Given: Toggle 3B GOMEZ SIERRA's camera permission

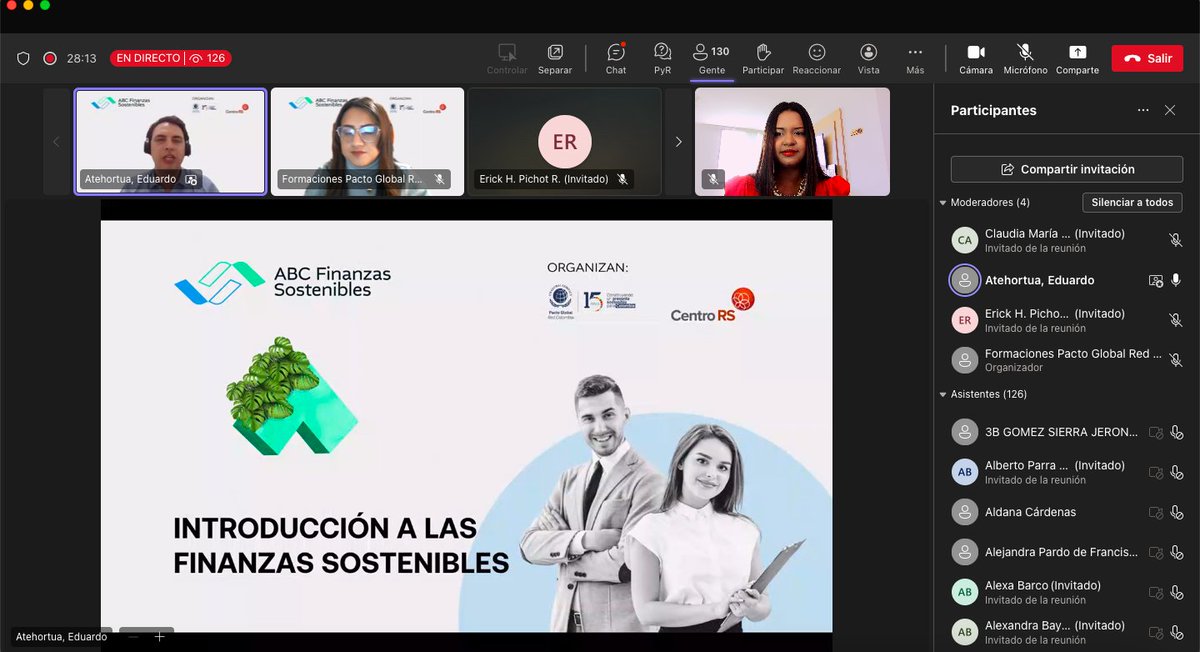Looking at the screenshot, I should pos(1156,432).
